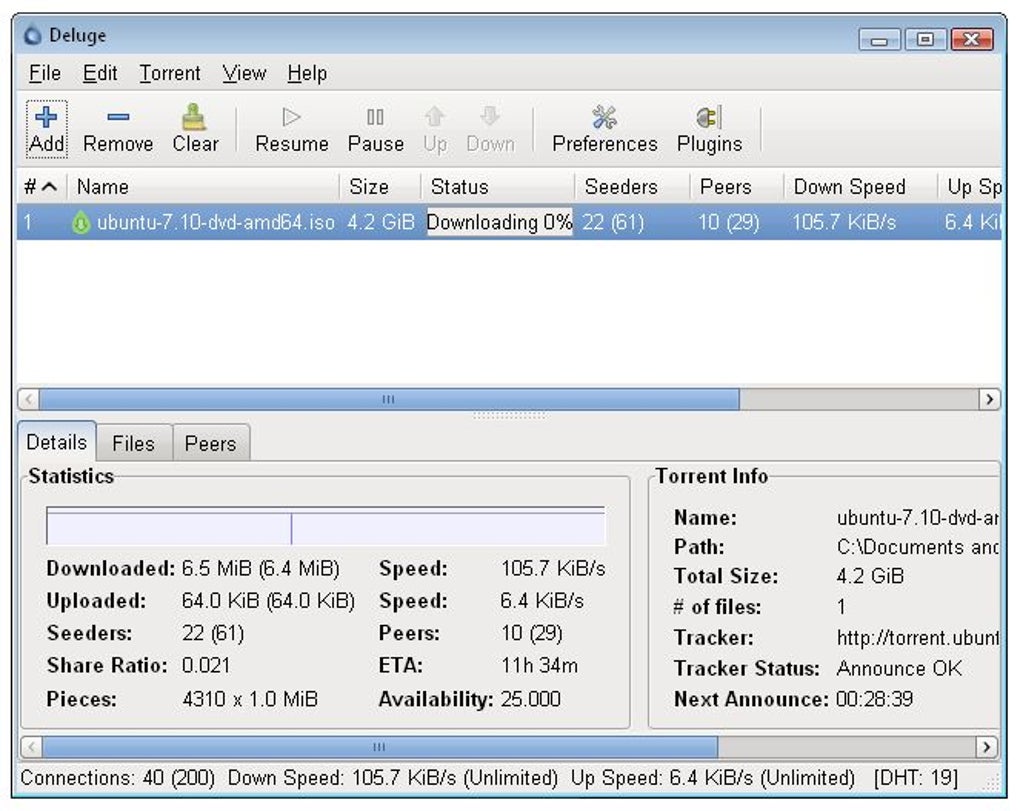Click the tracker URL http://torrent.ubuntu value
This screenshot has height=811, width=1020.
(917, 638)
